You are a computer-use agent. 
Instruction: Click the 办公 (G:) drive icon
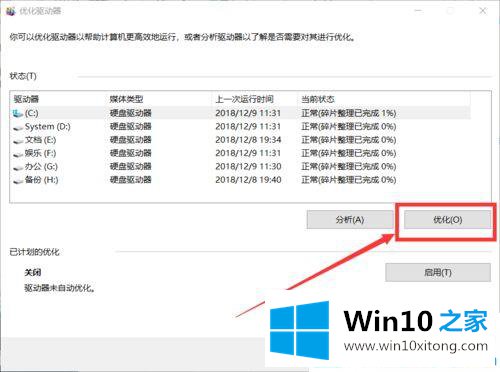pyautogui.click(x=18, y=167)
